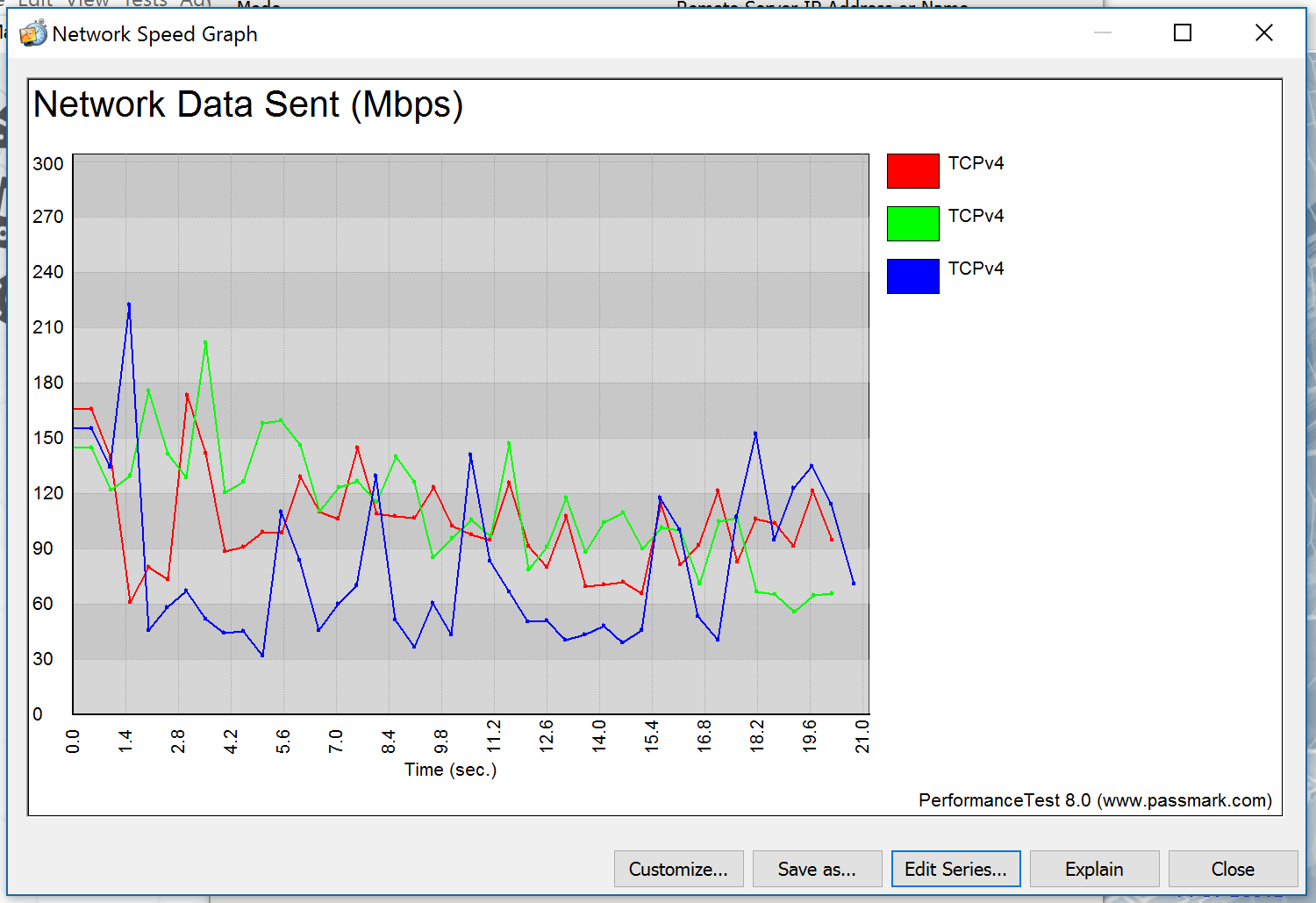Click the TCPv4 label beside the red swatch
1316x903 pixels.
(976, 163)
